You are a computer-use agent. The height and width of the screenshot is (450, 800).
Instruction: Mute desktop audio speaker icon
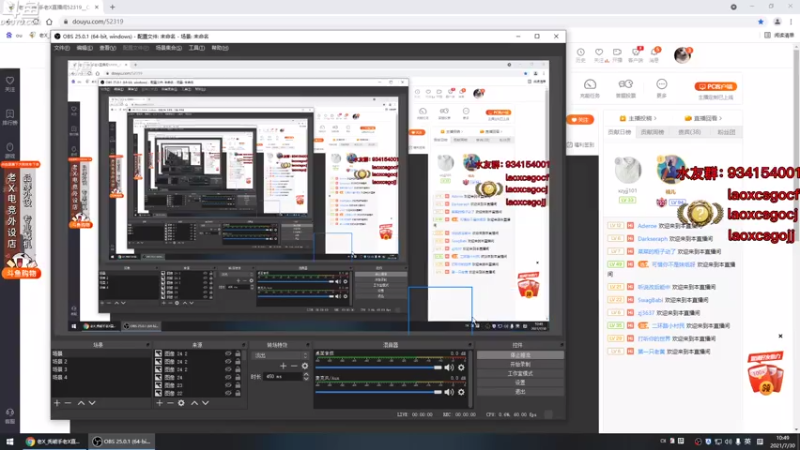point(449,367)
